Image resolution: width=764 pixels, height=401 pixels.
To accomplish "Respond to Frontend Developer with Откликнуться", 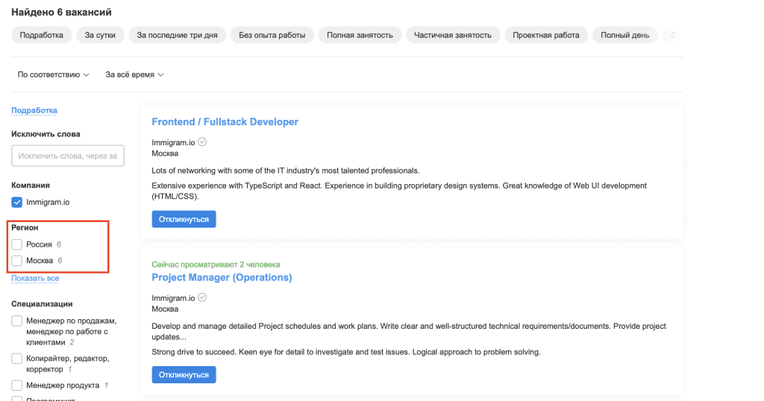I will (x=184, y=219).
